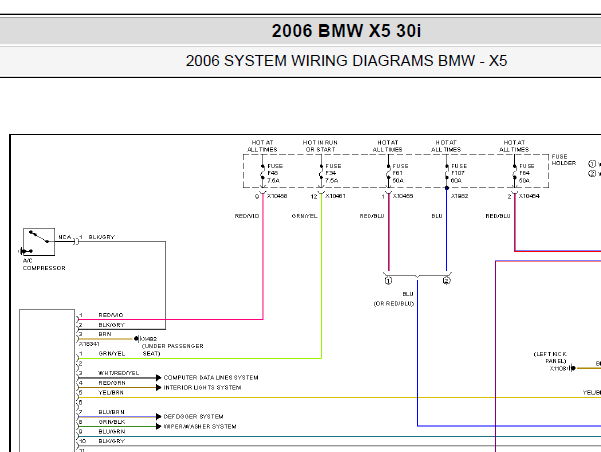Click the "RED/VIO" label below fuse F46
Screen dimensions: 601x452
pyautogui.click(x=247, y=216)
